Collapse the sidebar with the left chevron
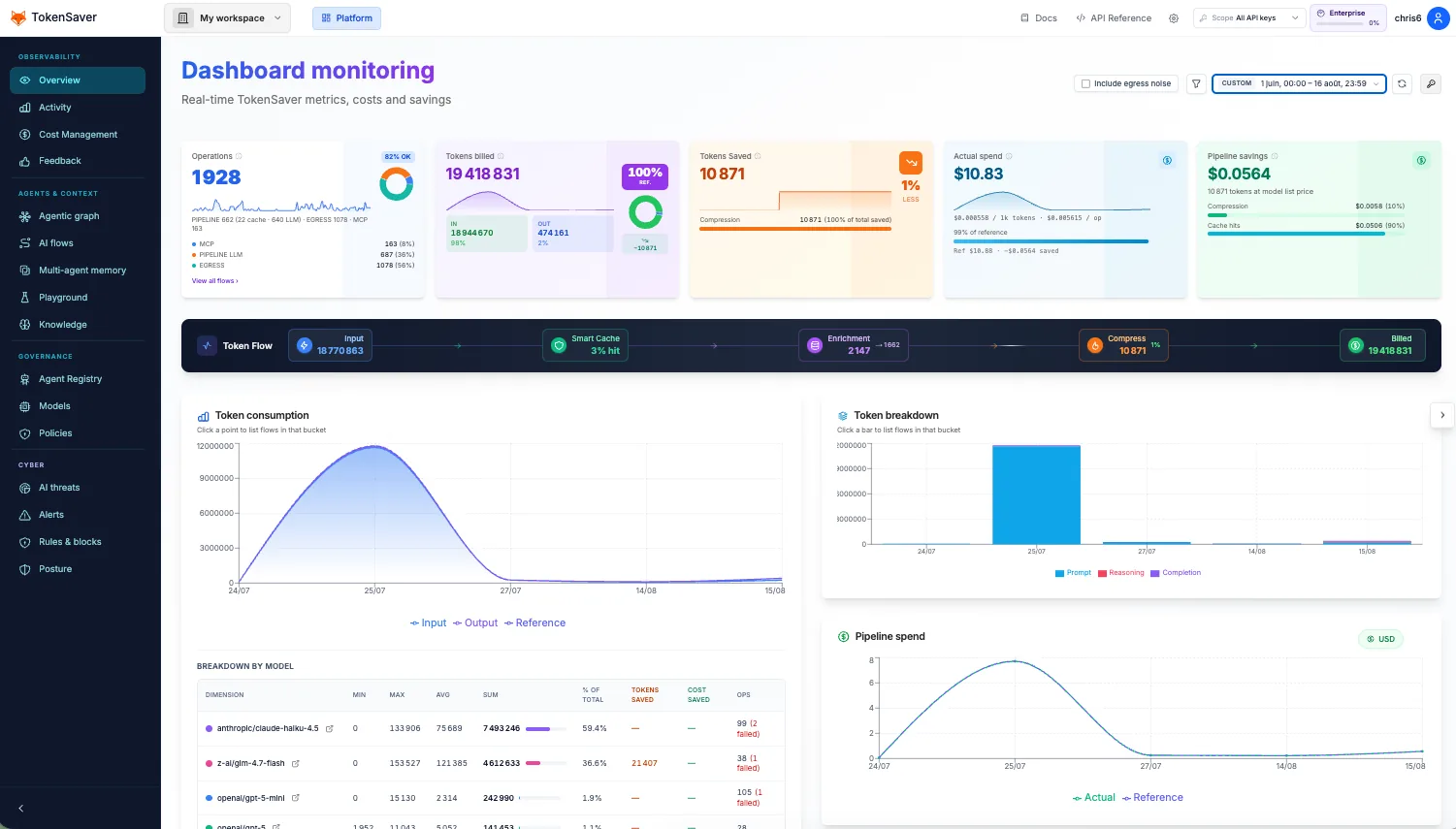This screenshot has width=1456, height=829. tap(21, 808)
